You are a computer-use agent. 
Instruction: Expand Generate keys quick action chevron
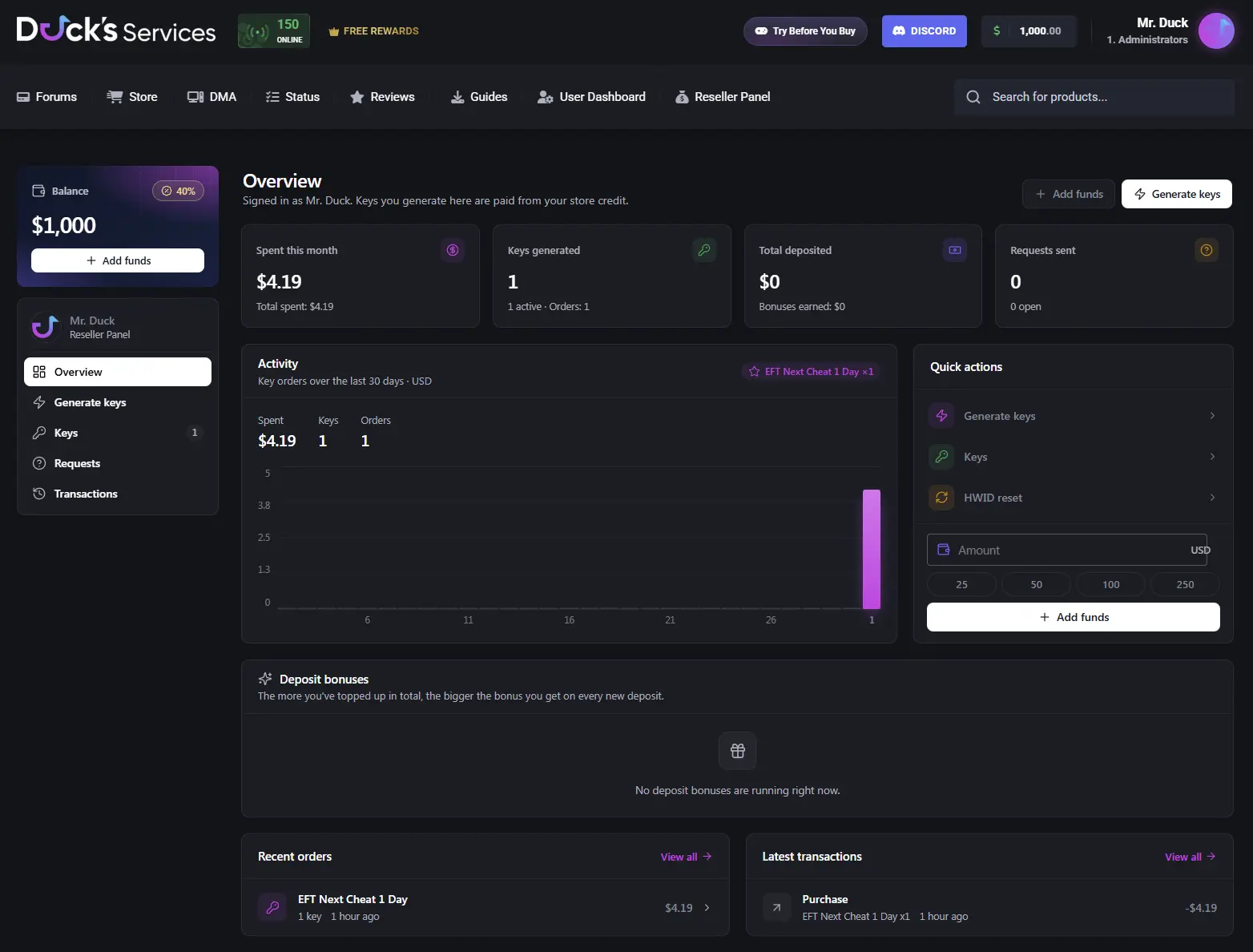(1212, 416)
